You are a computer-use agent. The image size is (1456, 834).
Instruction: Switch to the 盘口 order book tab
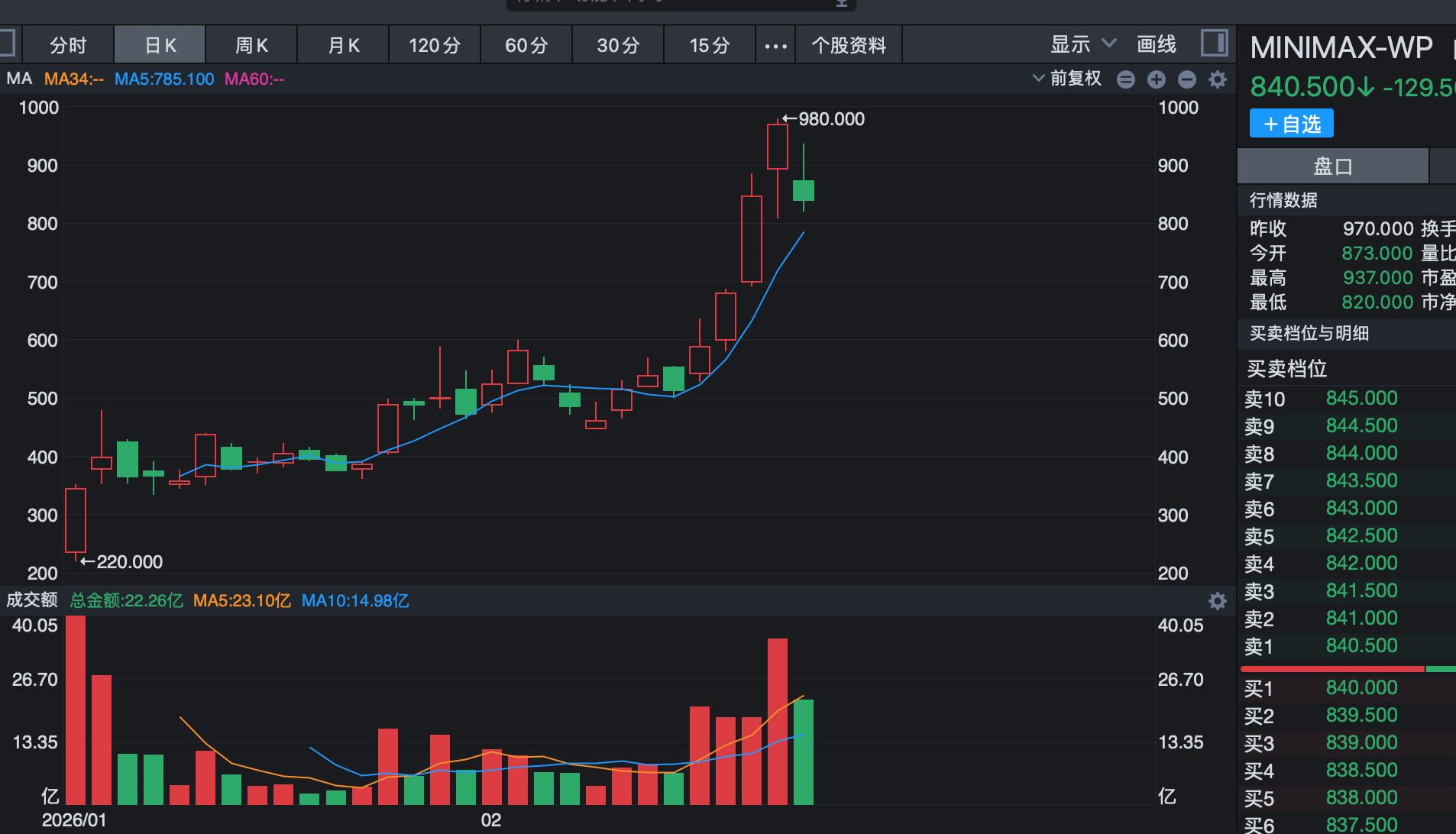pyautogui.click(x=1332, y=166)
